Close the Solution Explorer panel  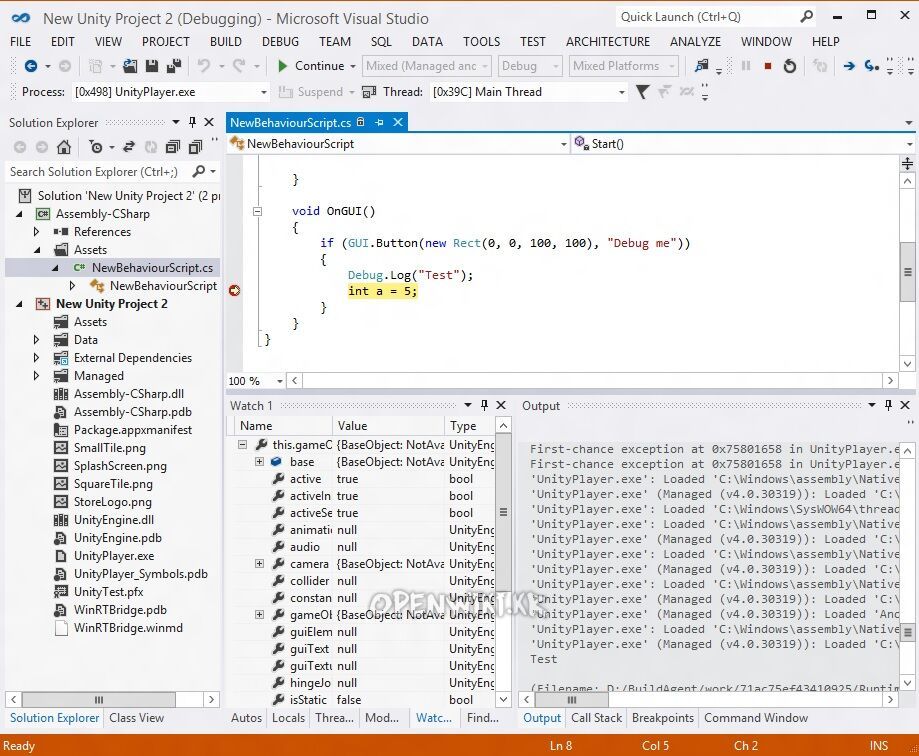209,122
